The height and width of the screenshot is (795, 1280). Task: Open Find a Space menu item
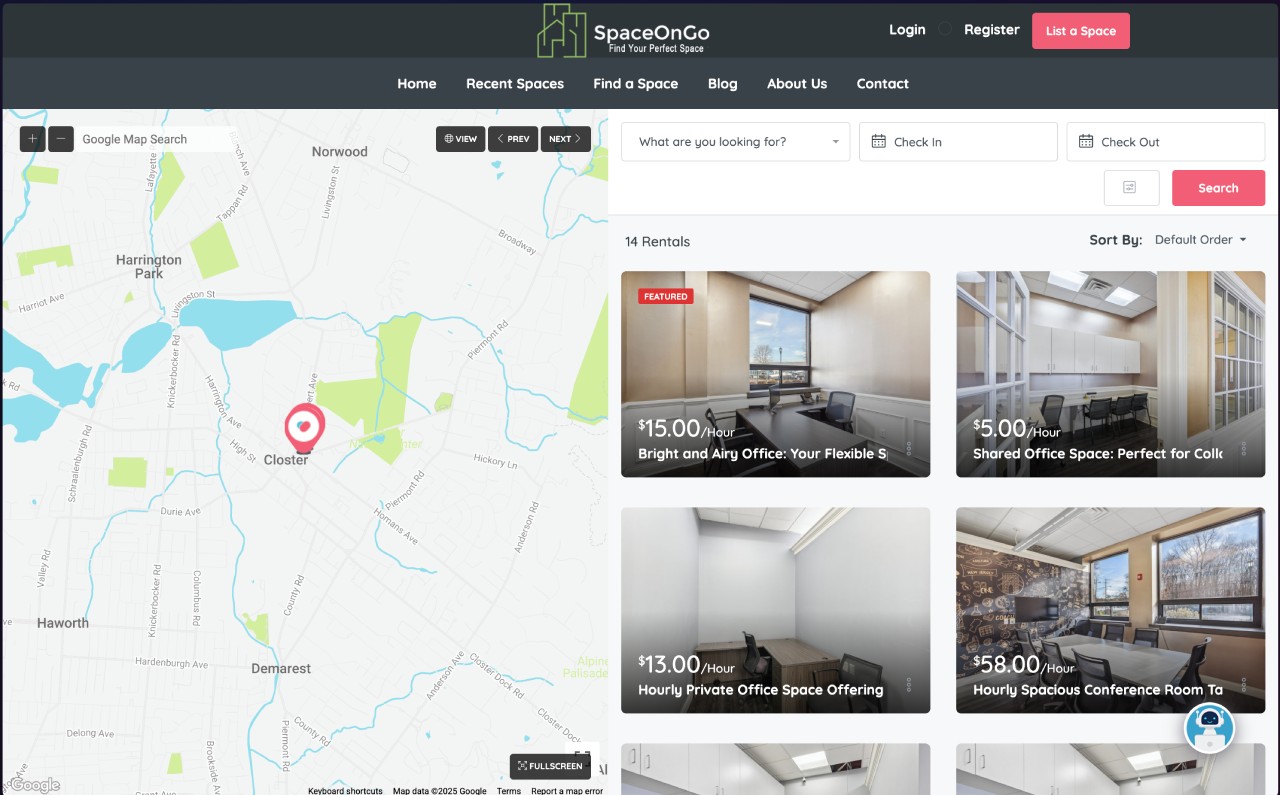tap(636, 84)
